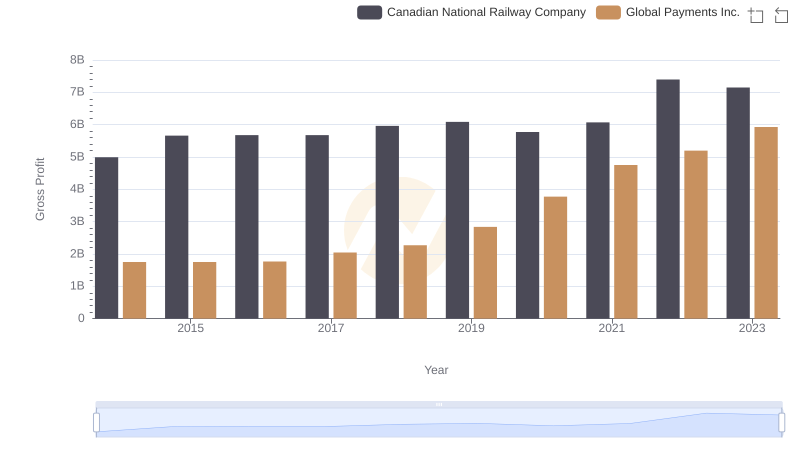Image resolution: width=800 pixels, height=461 pixels.
Task: Click the Global Payments bar for 2014
Action: pos(135,290)
